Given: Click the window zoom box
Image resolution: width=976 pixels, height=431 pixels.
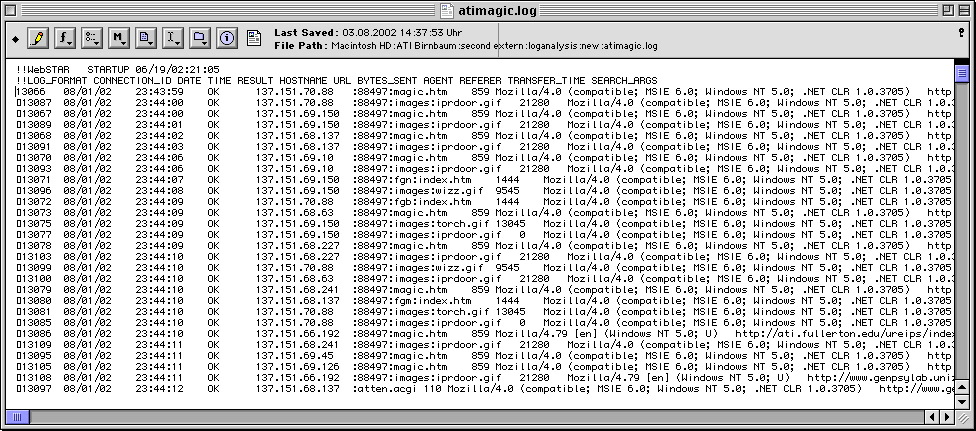Looking at the screenshot, I should (x=947, y=10).
